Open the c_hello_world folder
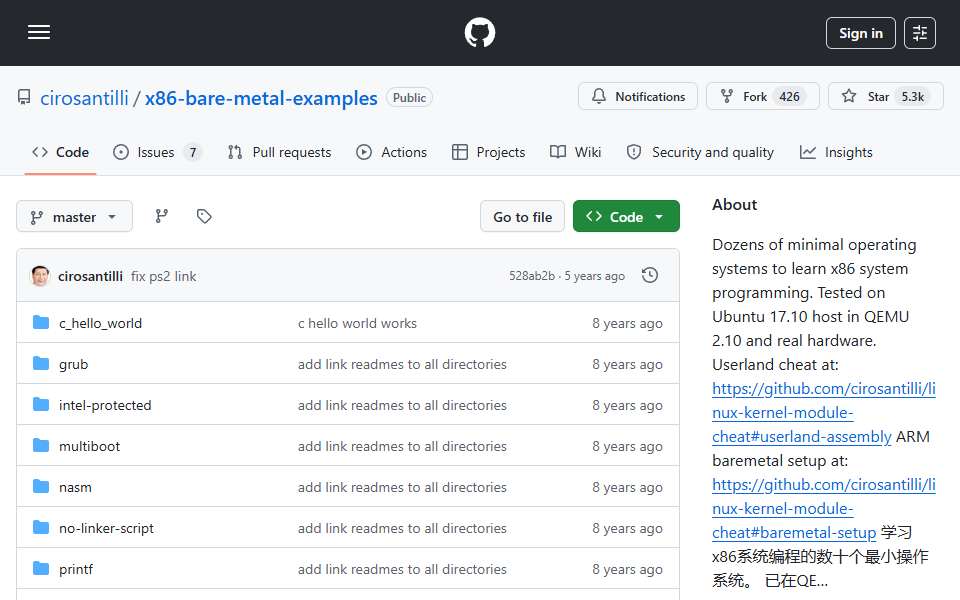 pyautogui.click(x=100, y=323)
